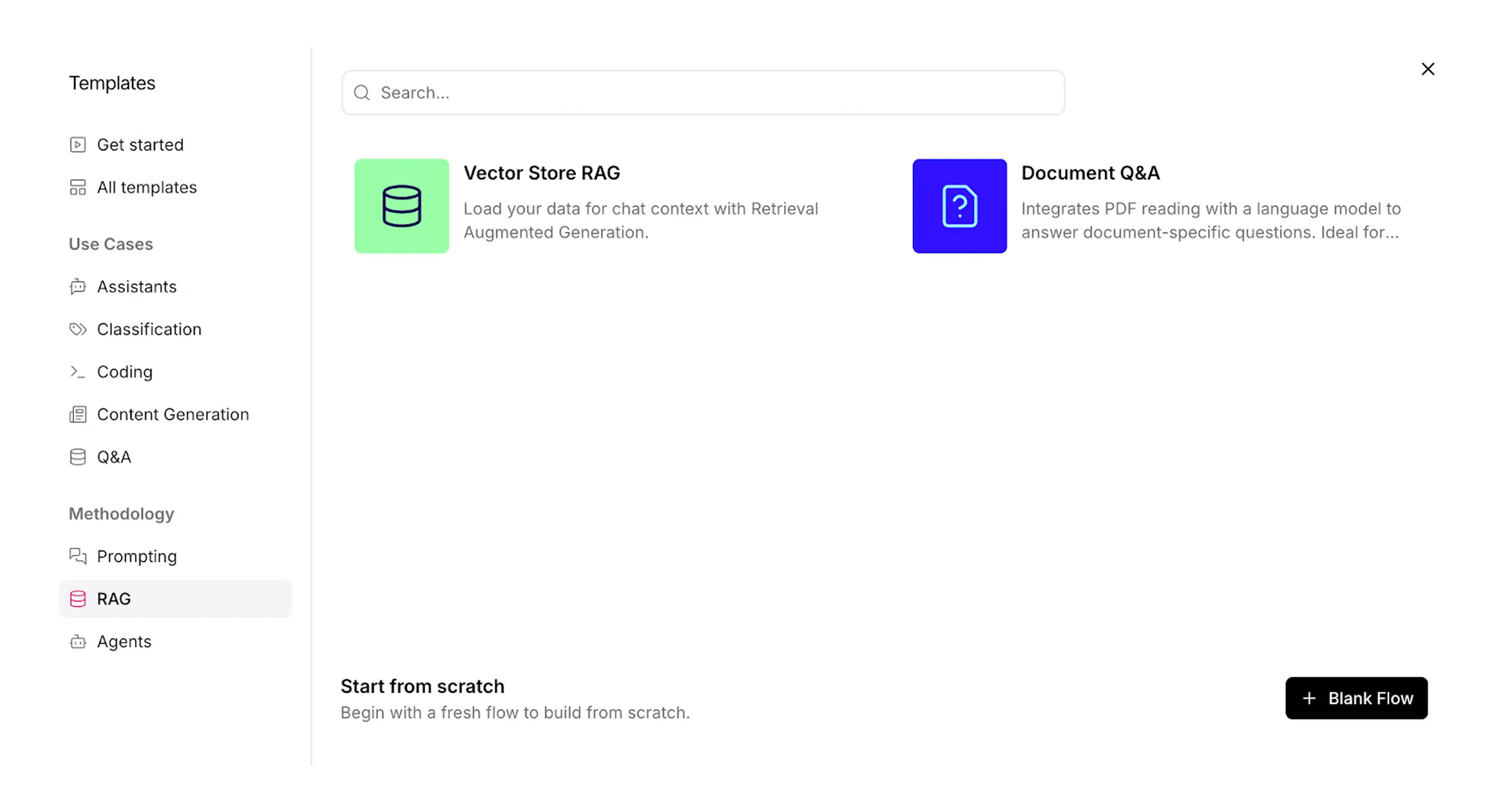Click the All templates grid icon
The height and width of the screenshot is (812, 1497).
[78, 187]
